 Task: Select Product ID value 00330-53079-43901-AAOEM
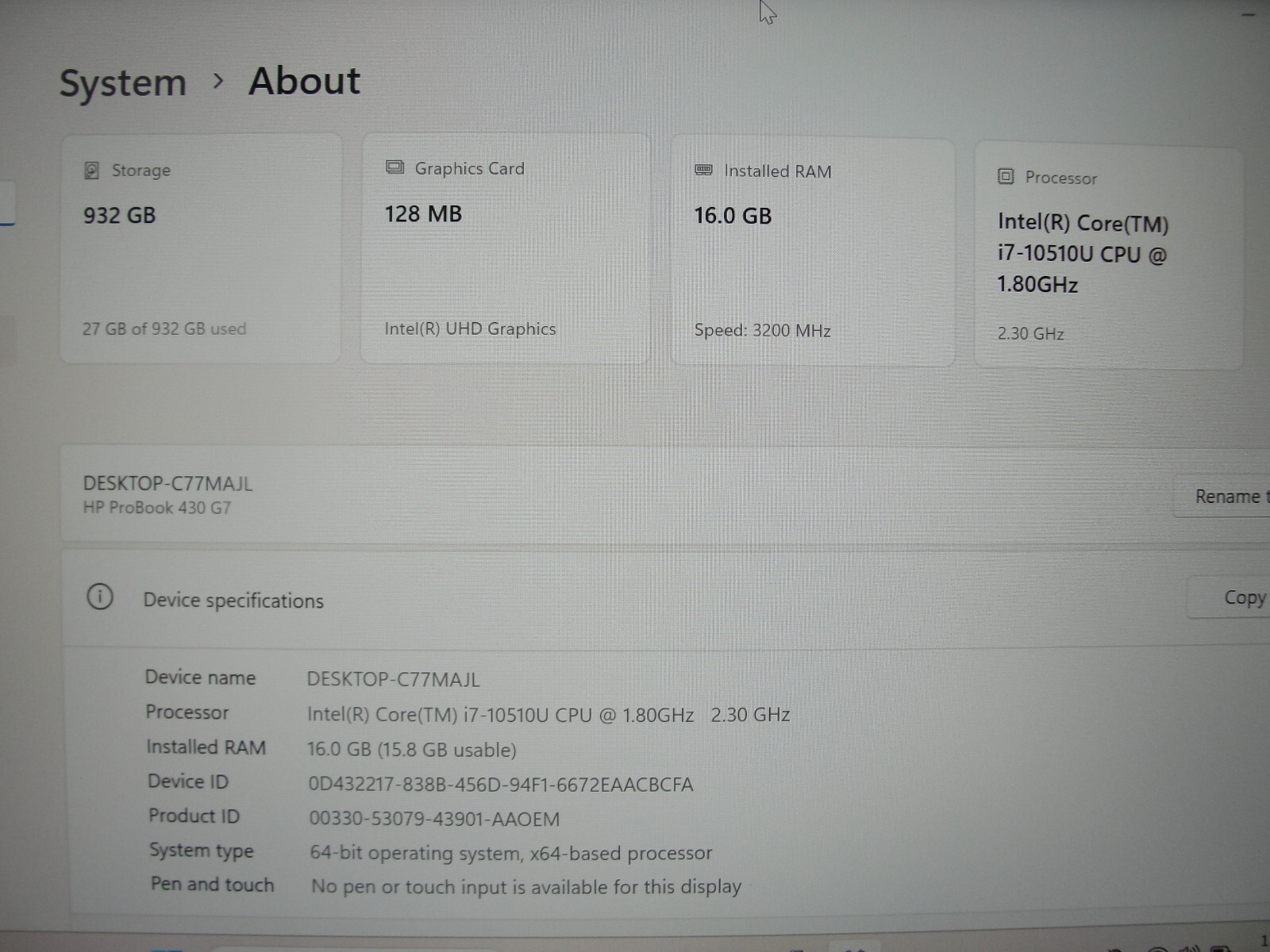[434, 819]
